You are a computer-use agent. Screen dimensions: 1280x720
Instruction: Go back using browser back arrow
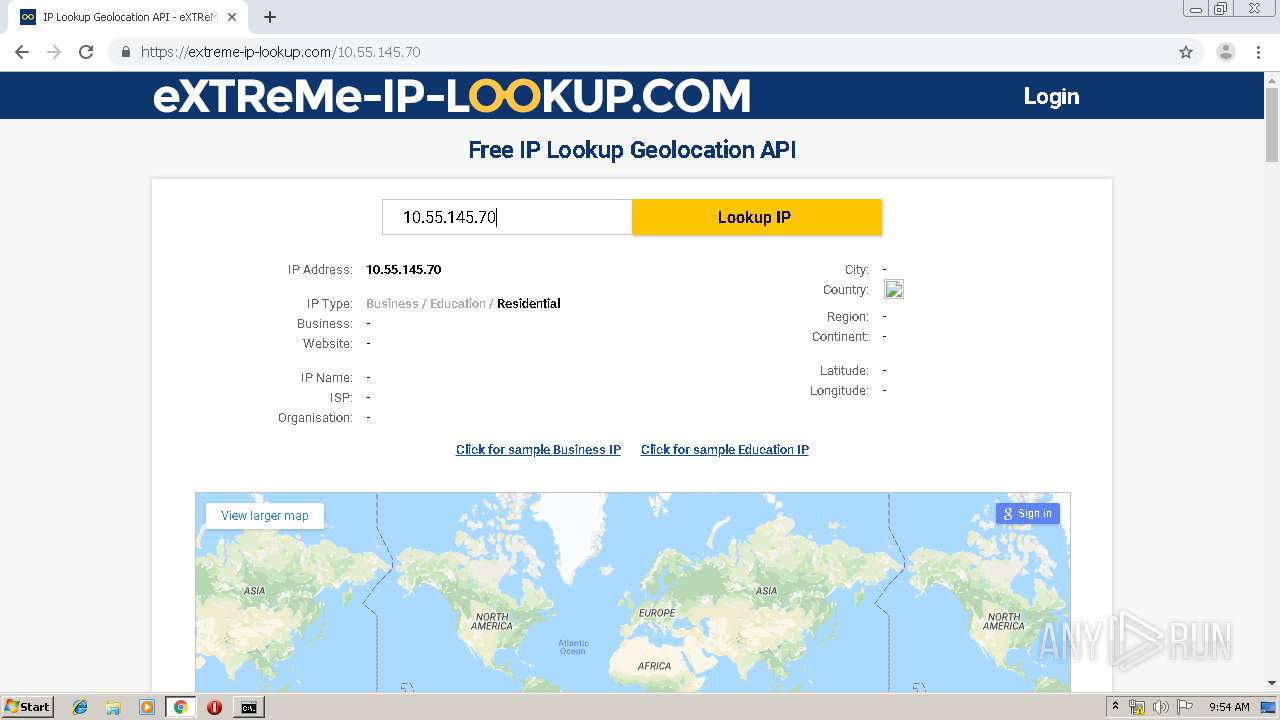[x=22, y=52]
